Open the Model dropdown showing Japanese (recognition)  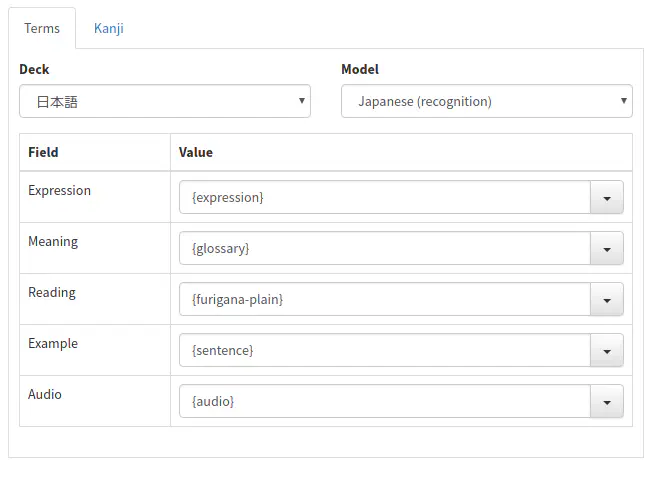click(486, 101)
